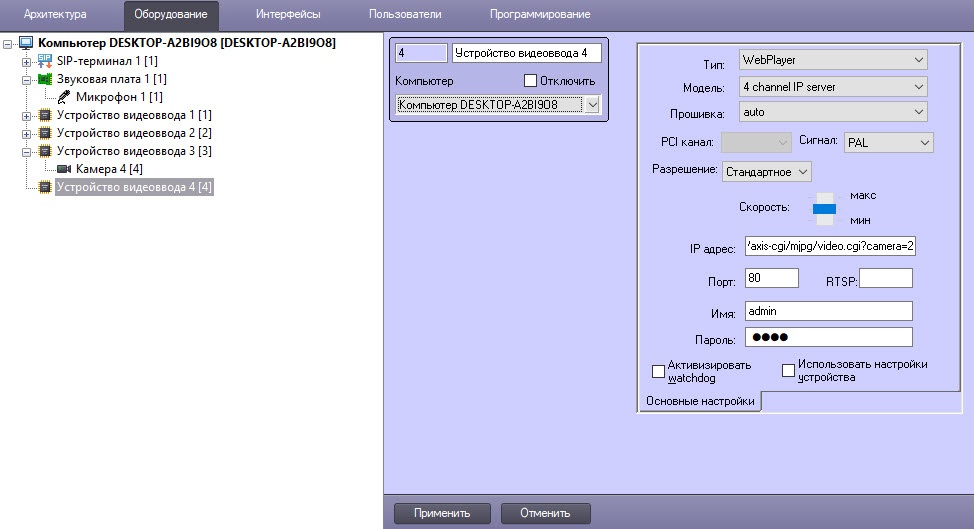Switch to the Архитектура tab
The width and height of the screenshot is (974, 529).
[55, 14]
